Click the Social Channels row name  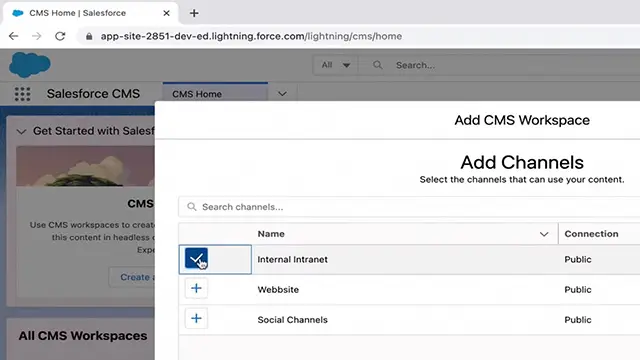click(x=292, y=320)
